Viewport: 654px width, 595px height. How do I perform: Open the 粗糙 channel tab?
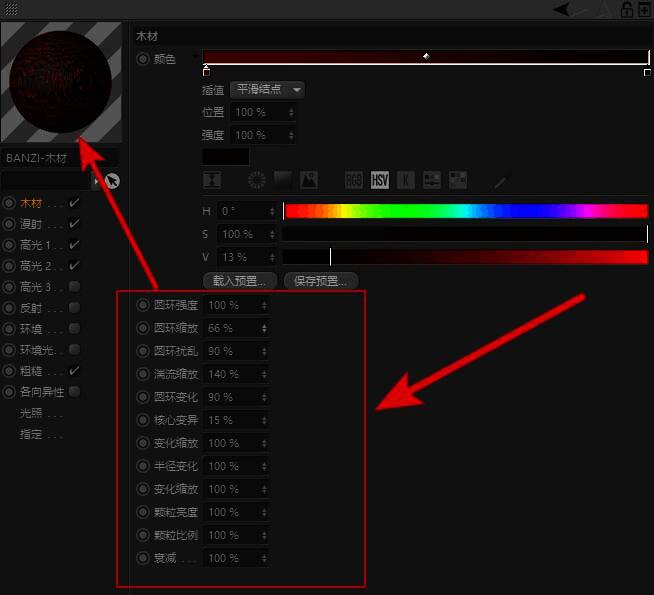click(31, 371)
